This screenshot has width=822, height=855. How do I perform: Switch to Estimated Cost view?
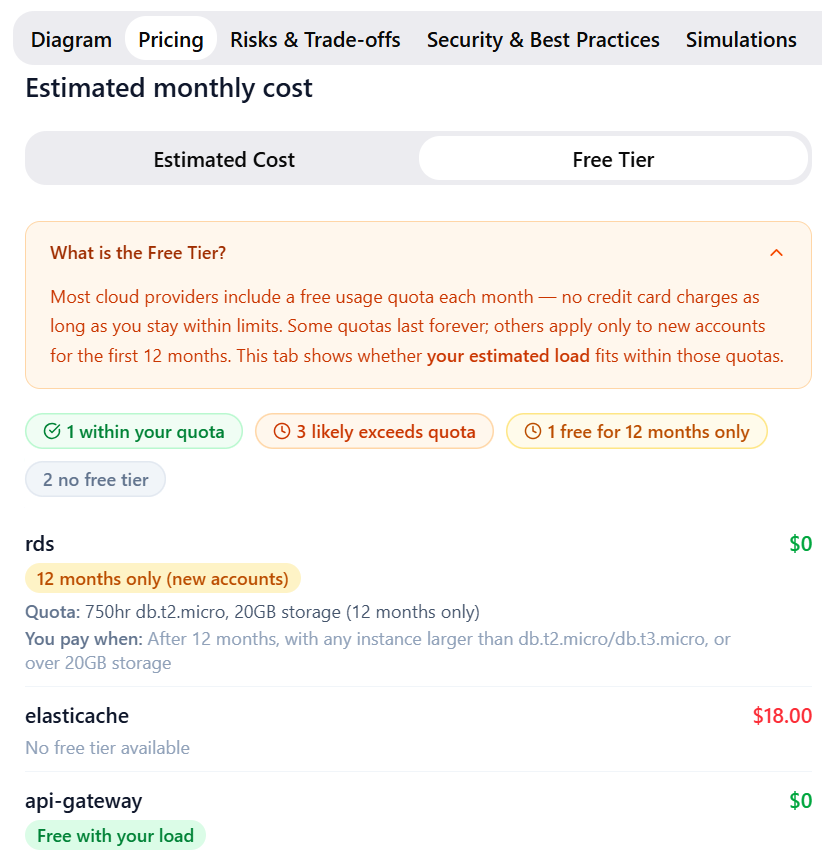224,160
